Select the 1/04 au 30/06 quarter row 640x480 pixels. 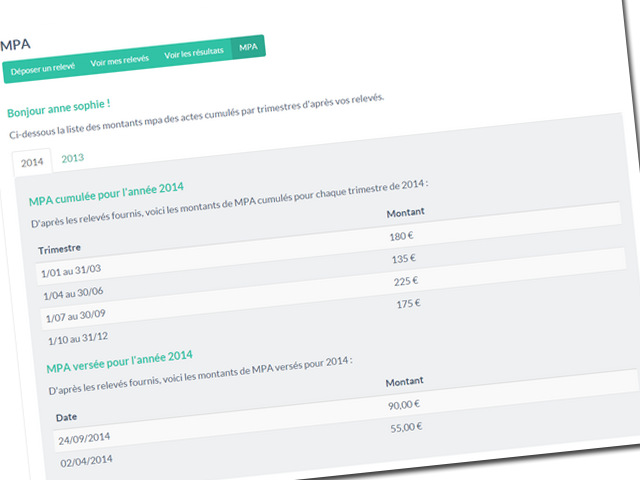point(75,294)
